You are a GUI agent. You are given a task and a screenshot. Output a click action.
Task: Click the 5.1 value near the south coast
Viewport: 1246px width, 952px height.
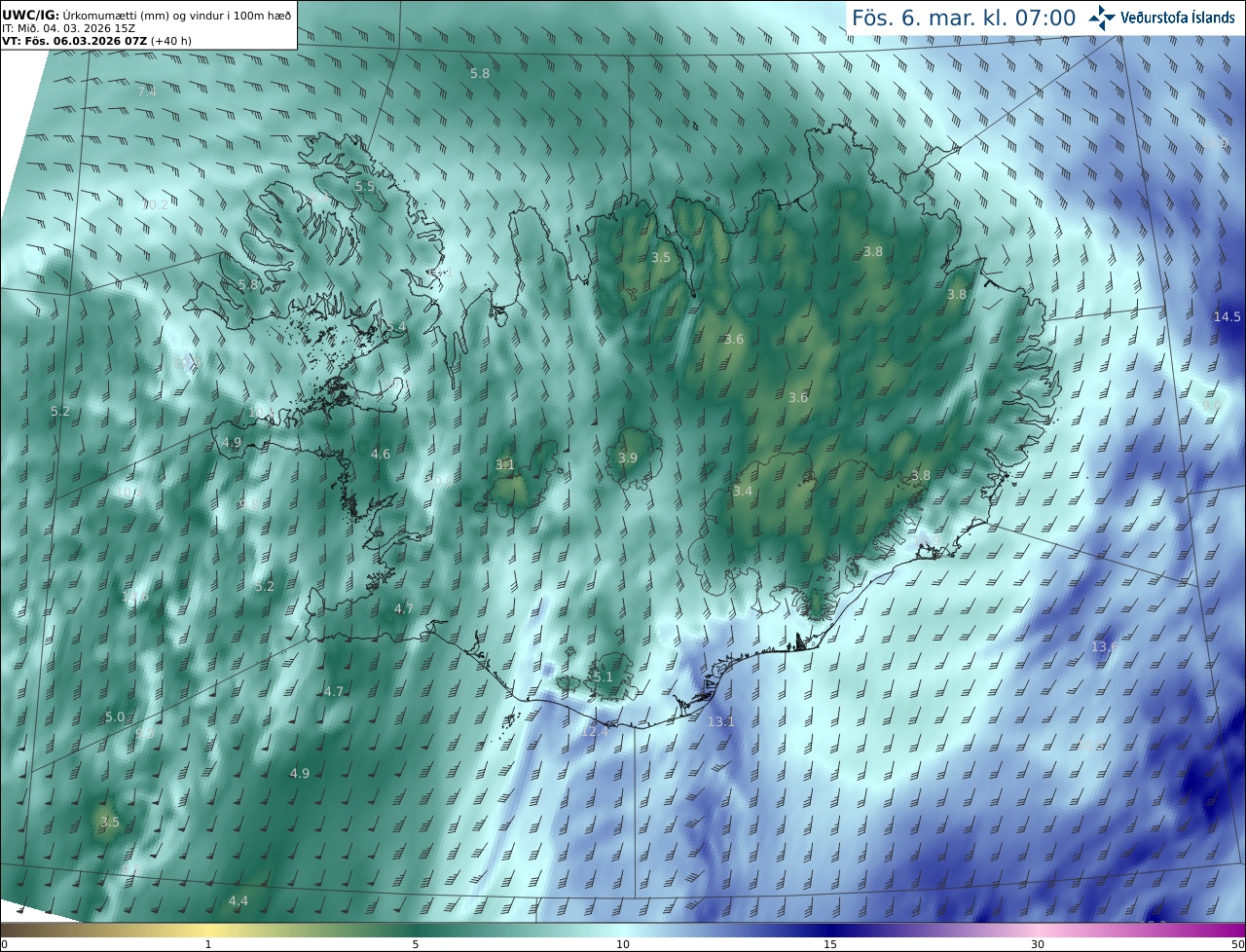[x=604, y=677]
